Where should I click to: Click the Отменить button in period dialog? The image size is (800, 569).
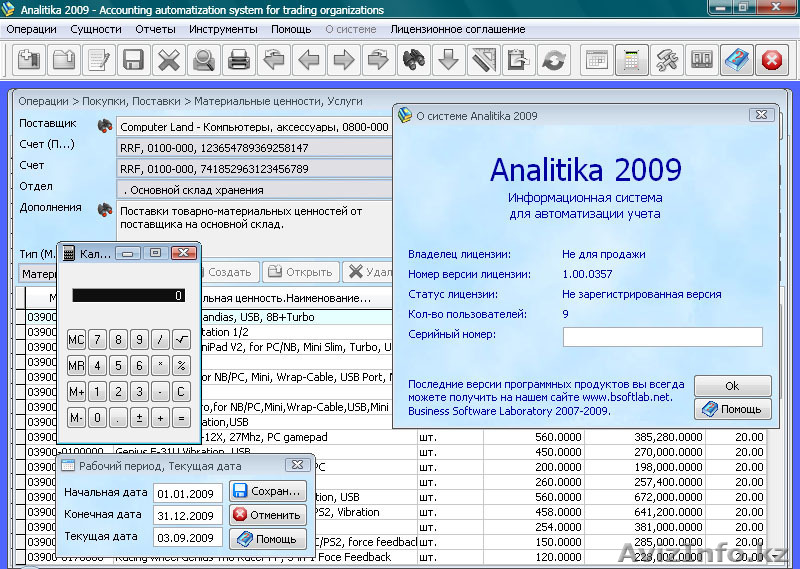266,515
